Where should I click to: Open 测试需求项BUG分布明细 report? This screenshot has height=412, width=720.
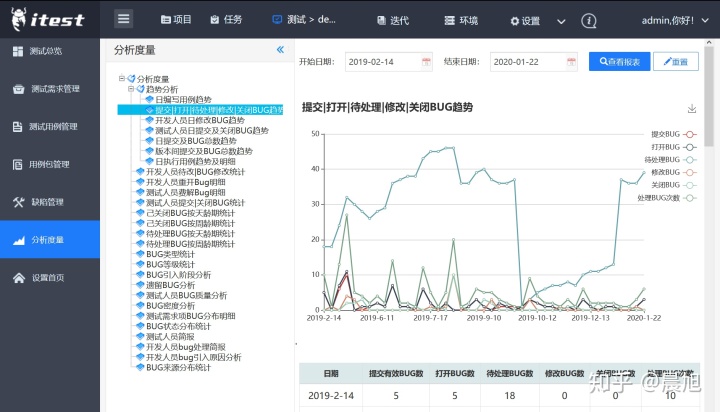(x=191, y=316)
